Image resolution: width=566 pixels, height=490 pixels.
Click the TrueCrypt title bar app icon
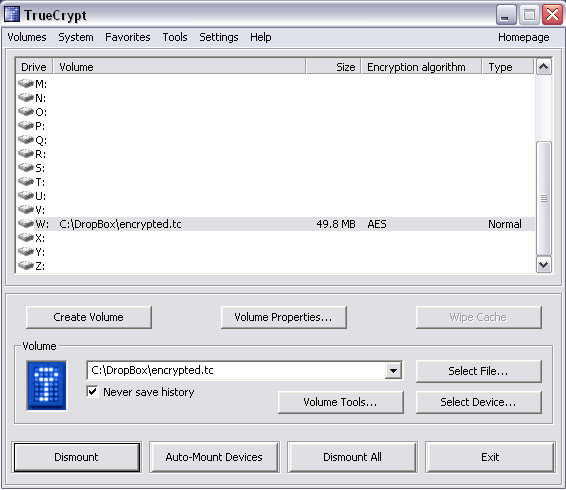click(x=12, y=14)
